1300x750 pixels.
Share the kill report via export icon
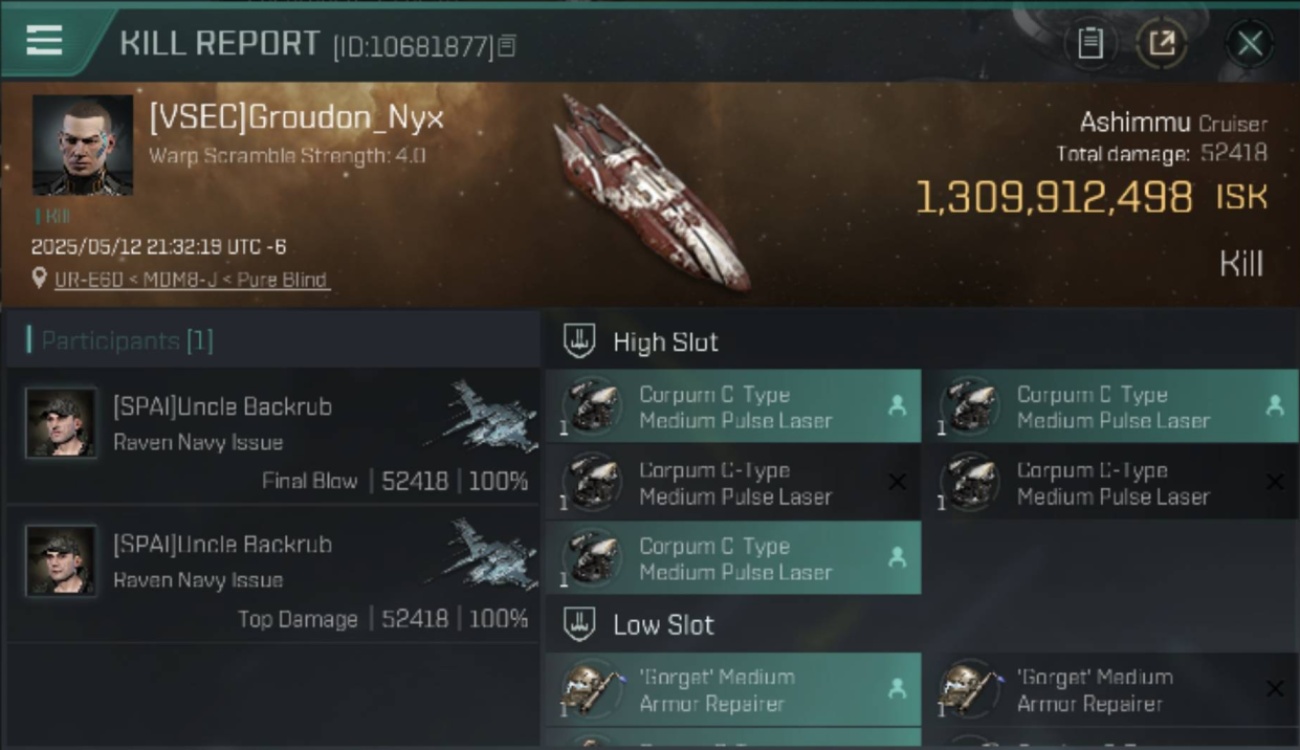click(x=1162, y=43)
